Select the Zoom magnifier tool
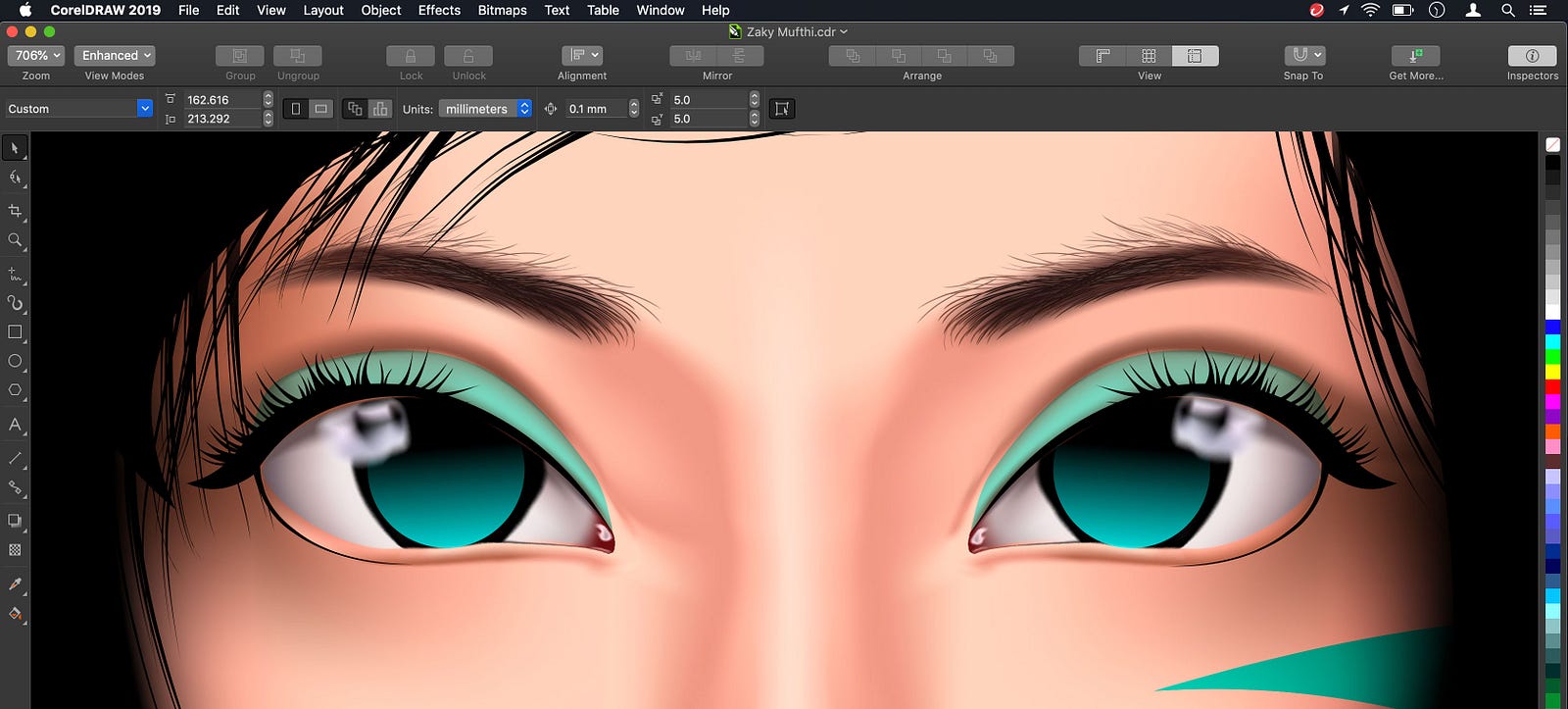 pyautogui.click(x=15, y=240)
